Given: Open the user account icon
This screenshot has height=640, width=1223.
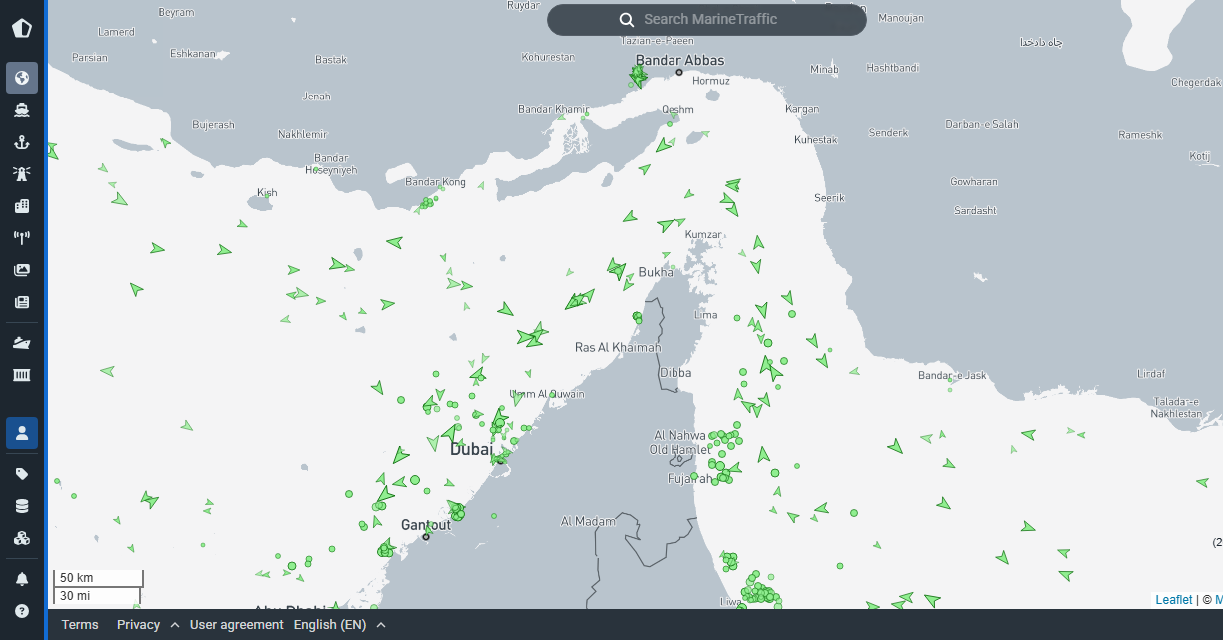Looking at the screenshot, I should tap(22, 433).
